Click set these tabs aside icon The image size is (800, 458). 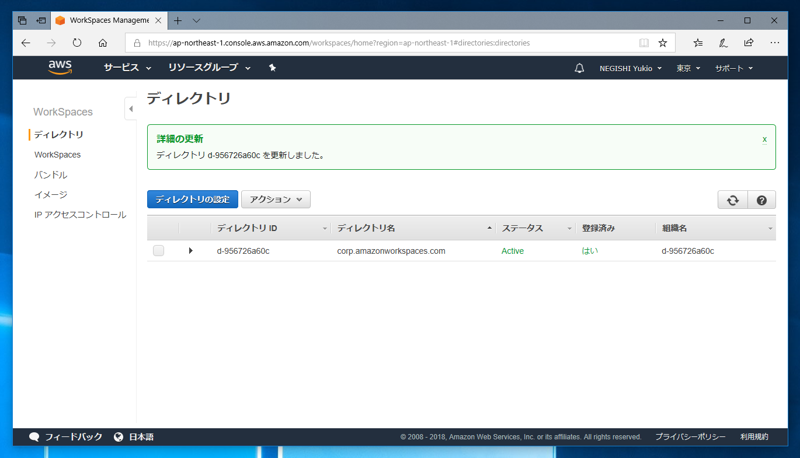[x=41, y=20]
